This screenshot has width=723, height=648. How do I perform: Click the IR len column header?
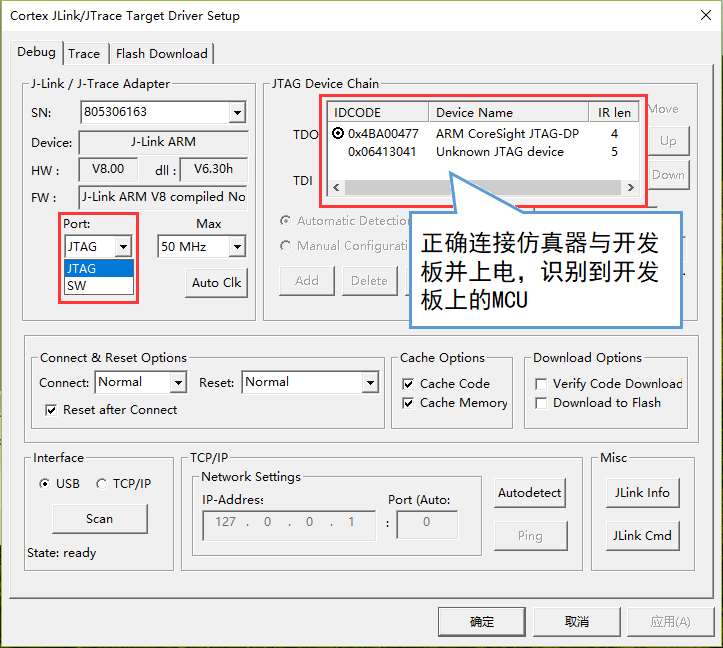[x=614, y=112]
